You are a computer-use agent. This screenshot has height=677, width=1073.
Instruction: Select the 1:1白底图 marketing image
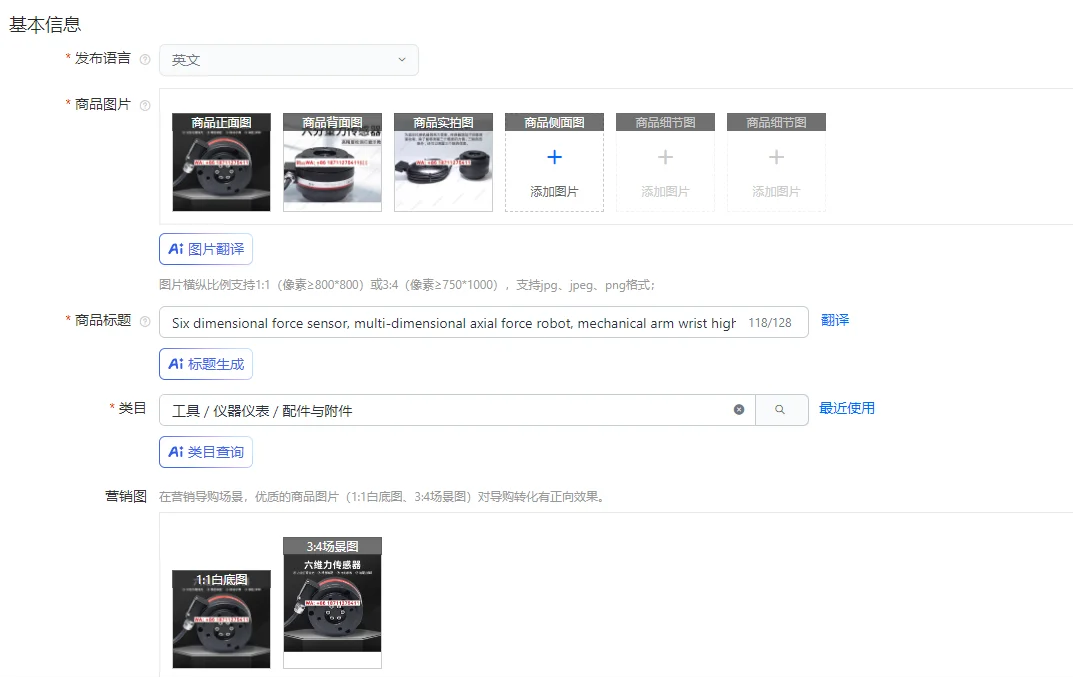pyautogui.click(x=221, y=619)
